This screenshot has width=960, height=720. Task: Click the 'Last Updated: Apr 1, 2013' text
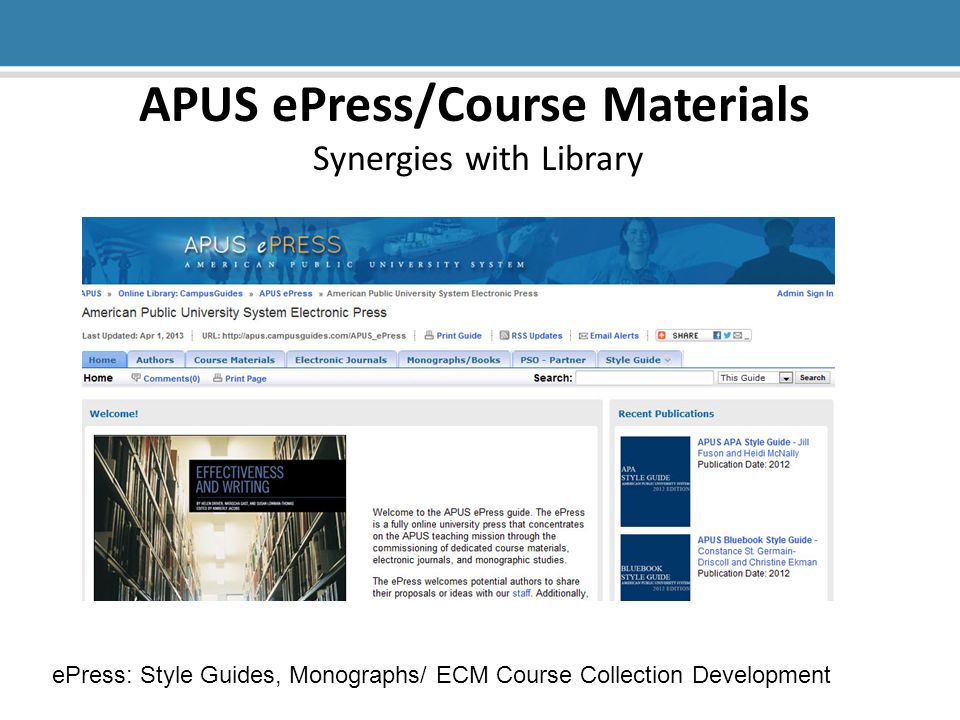133,336
